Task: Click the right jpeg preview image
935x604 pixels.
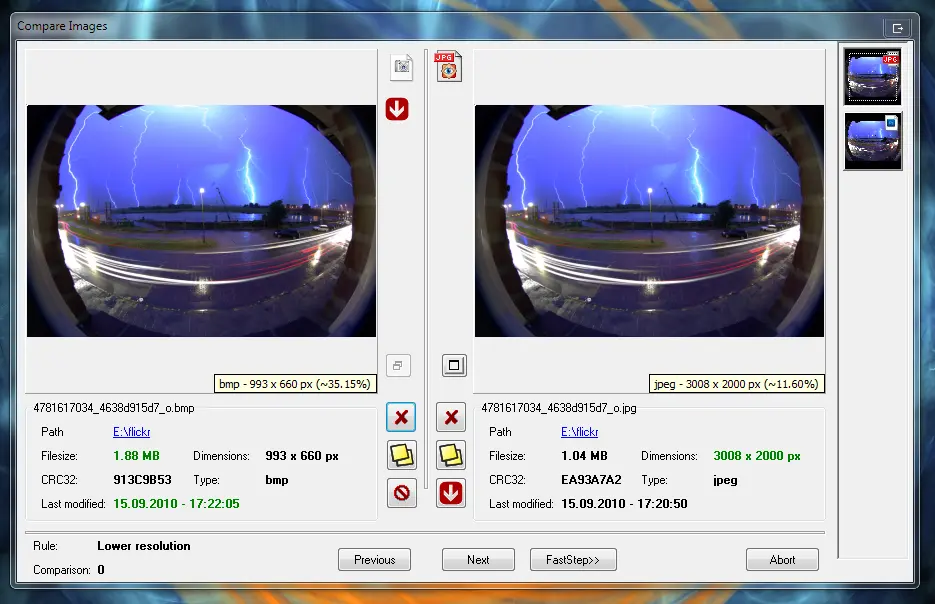Action: coord(649,221)
